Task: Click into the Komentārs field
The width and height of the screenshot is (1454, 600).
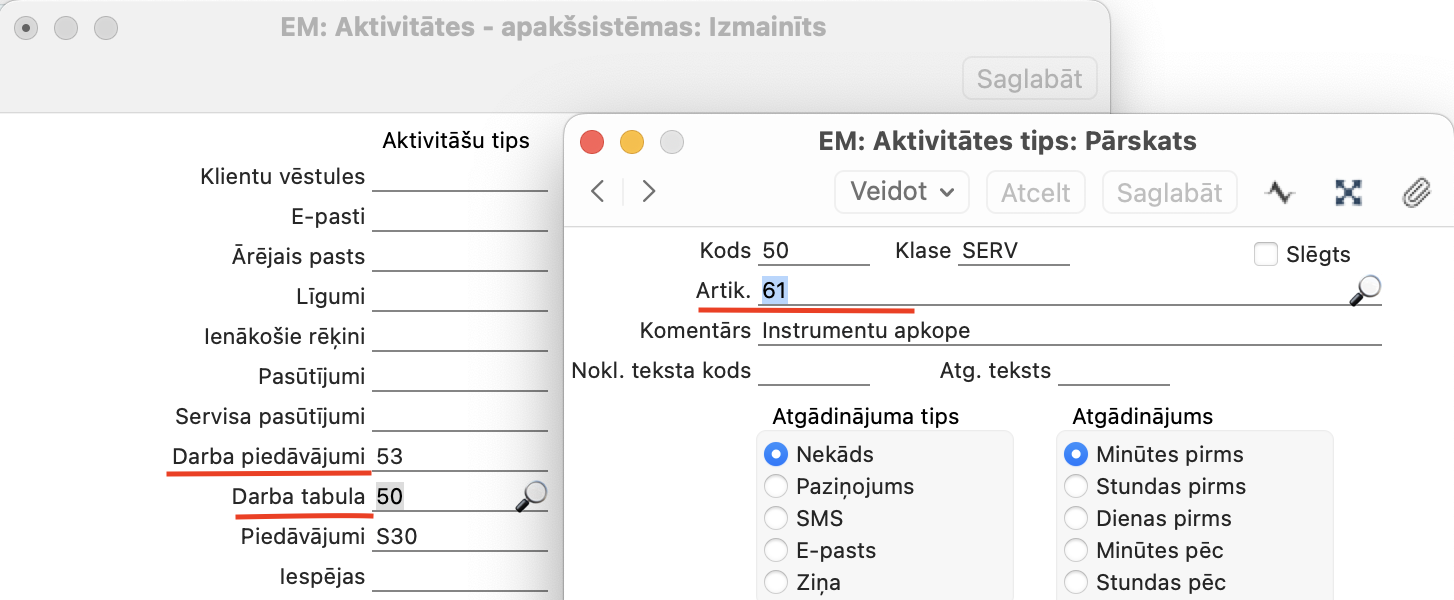Action: point(1070,331)
